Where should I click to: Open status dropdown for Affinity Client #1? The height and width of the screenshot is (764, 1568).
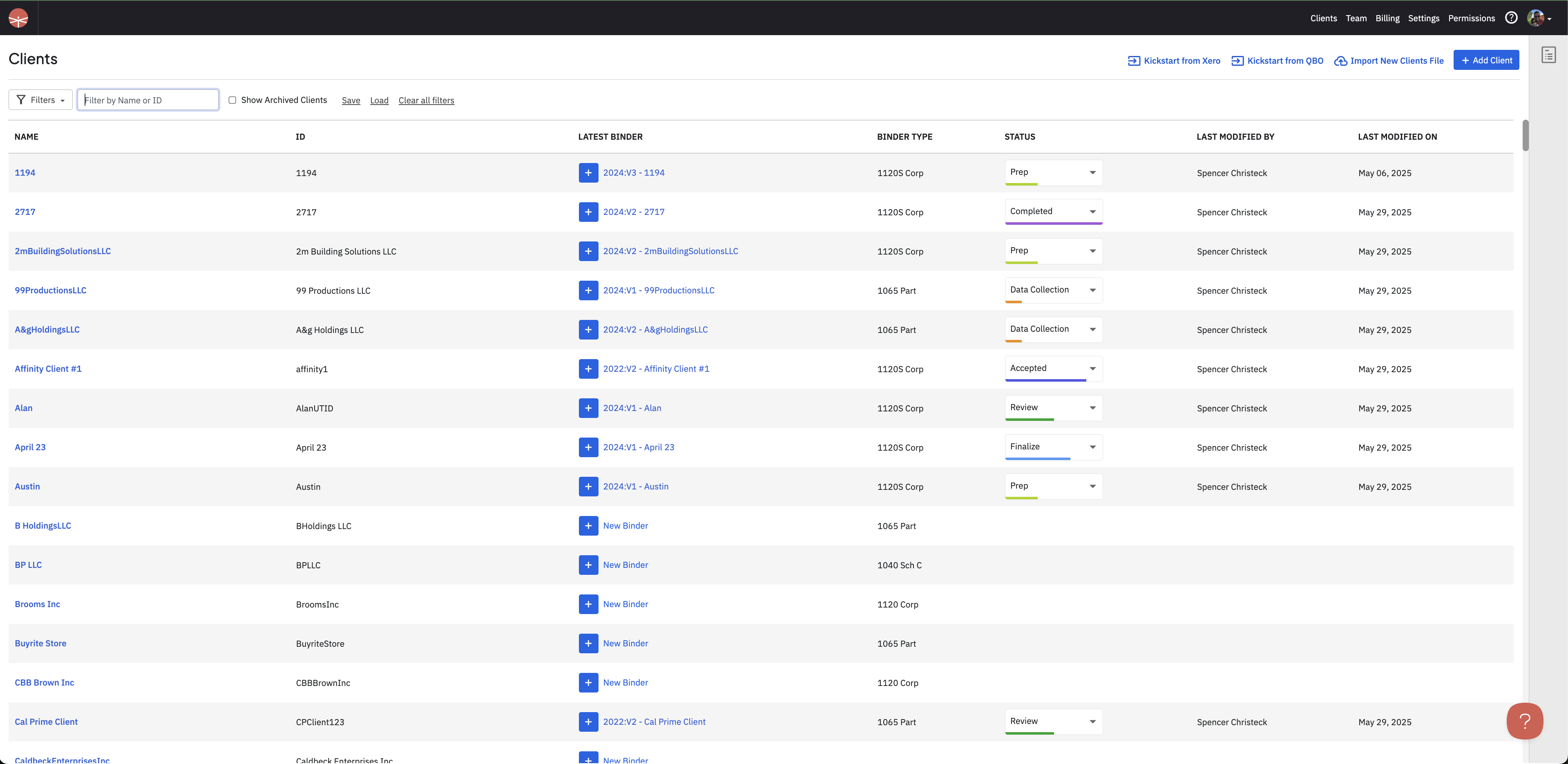1053,368
